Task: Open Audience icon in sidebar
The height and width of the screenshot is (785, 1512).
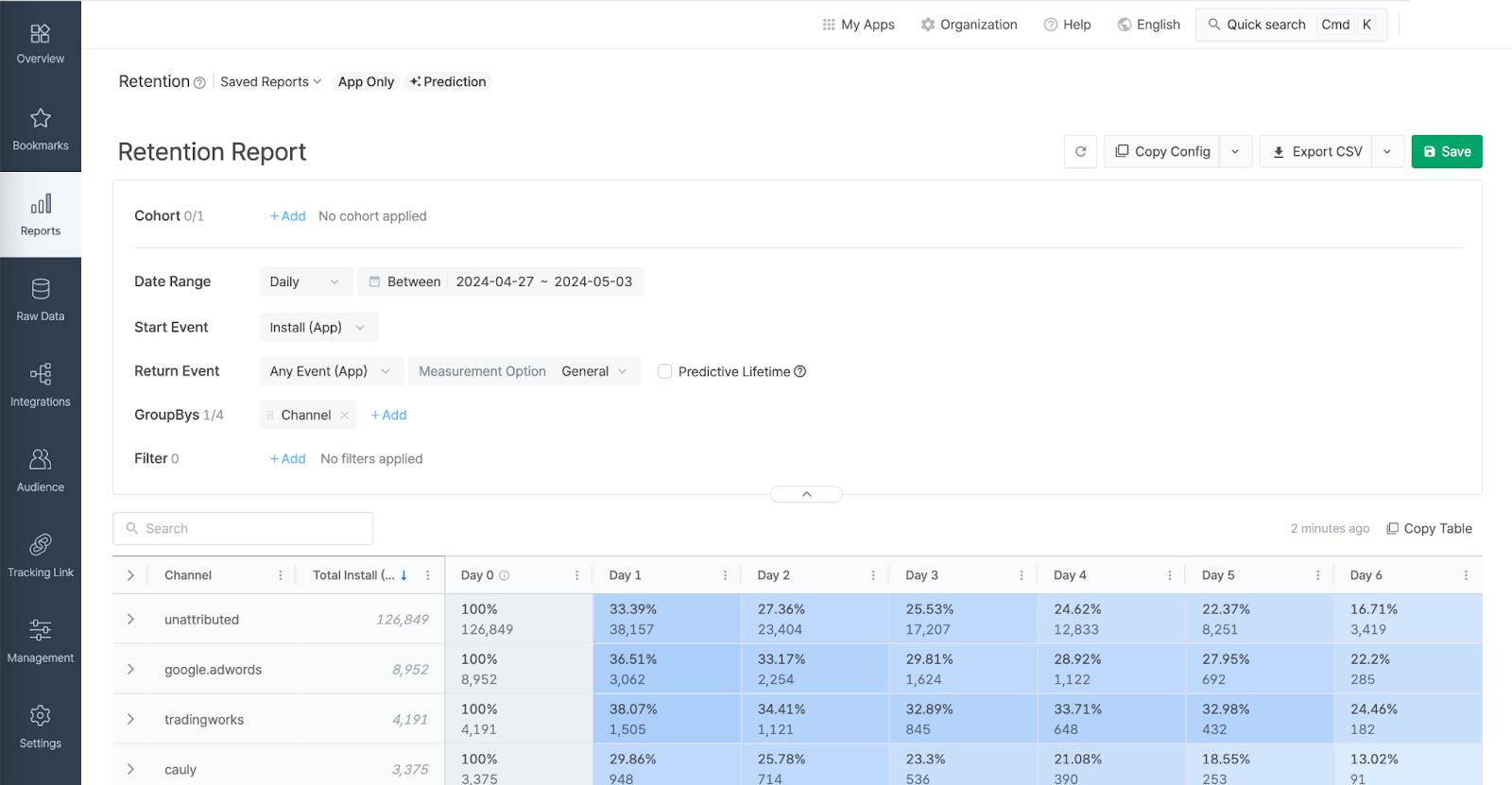Action: tap(40, 460)
